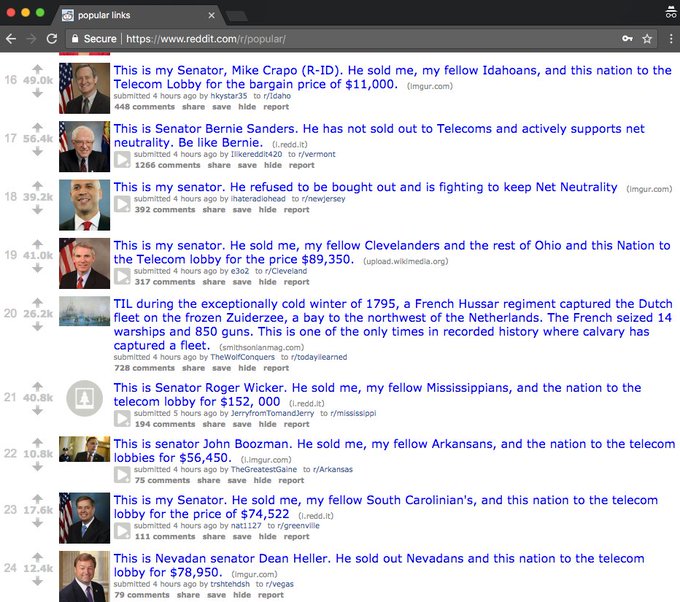680x602 pixels.
Task: Open 79 comments on Dean Heller post
Action: [142, 595]
